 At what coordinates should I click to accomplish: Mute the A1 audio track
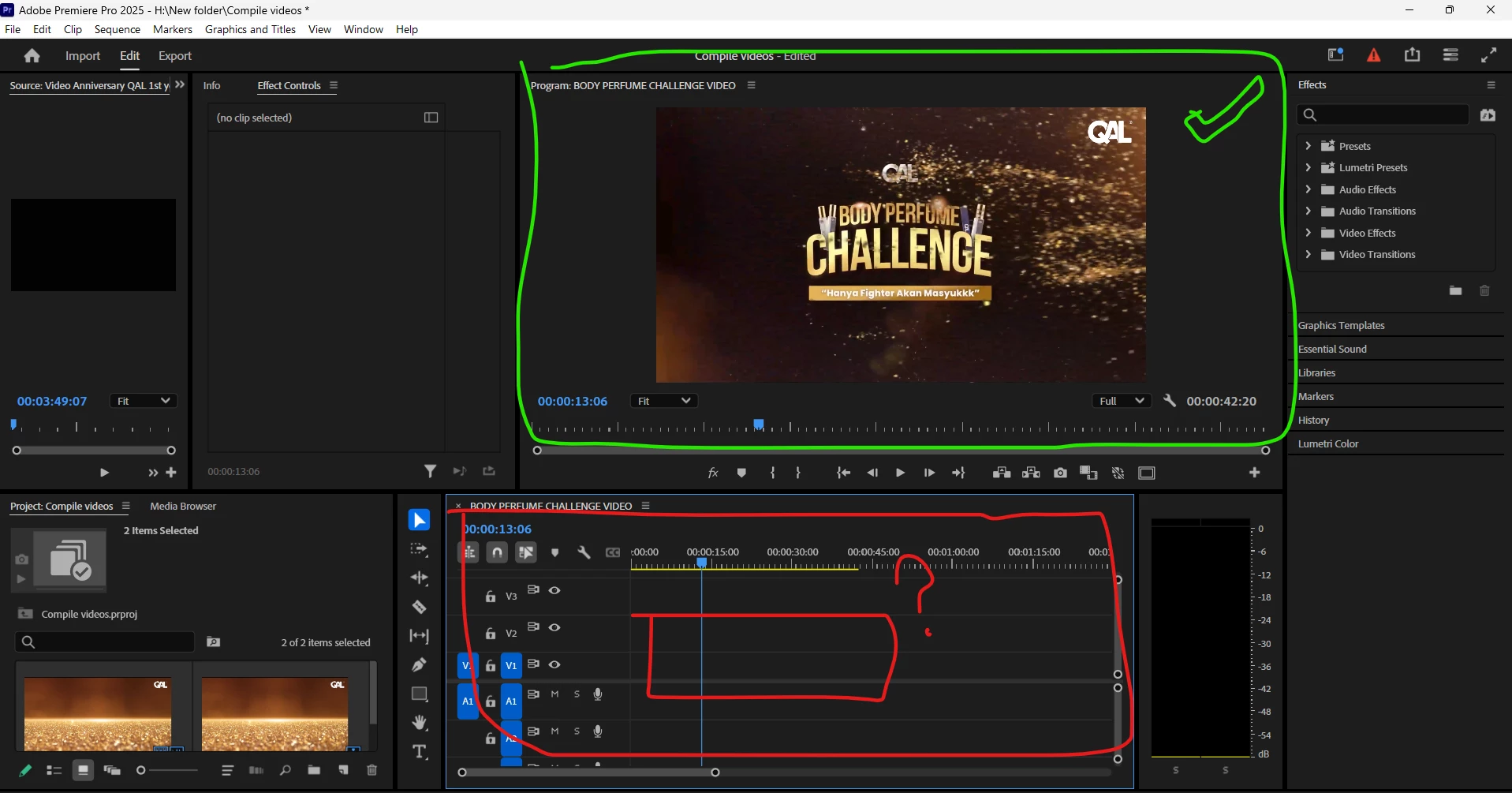[x=554, y=694]
